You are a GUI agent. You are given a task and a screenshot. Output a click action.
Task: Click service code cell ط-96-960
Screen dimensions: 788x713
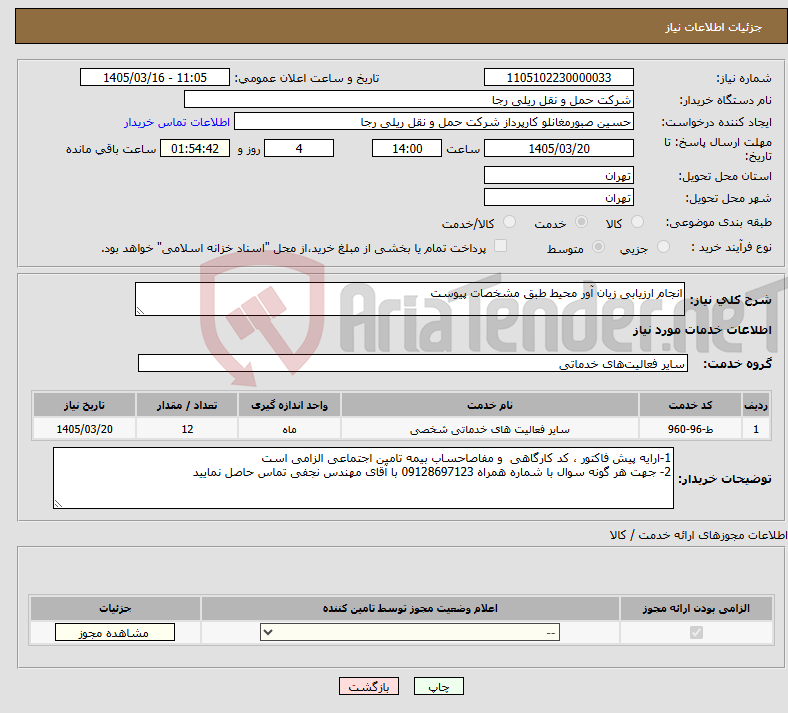tap(691, 429)
